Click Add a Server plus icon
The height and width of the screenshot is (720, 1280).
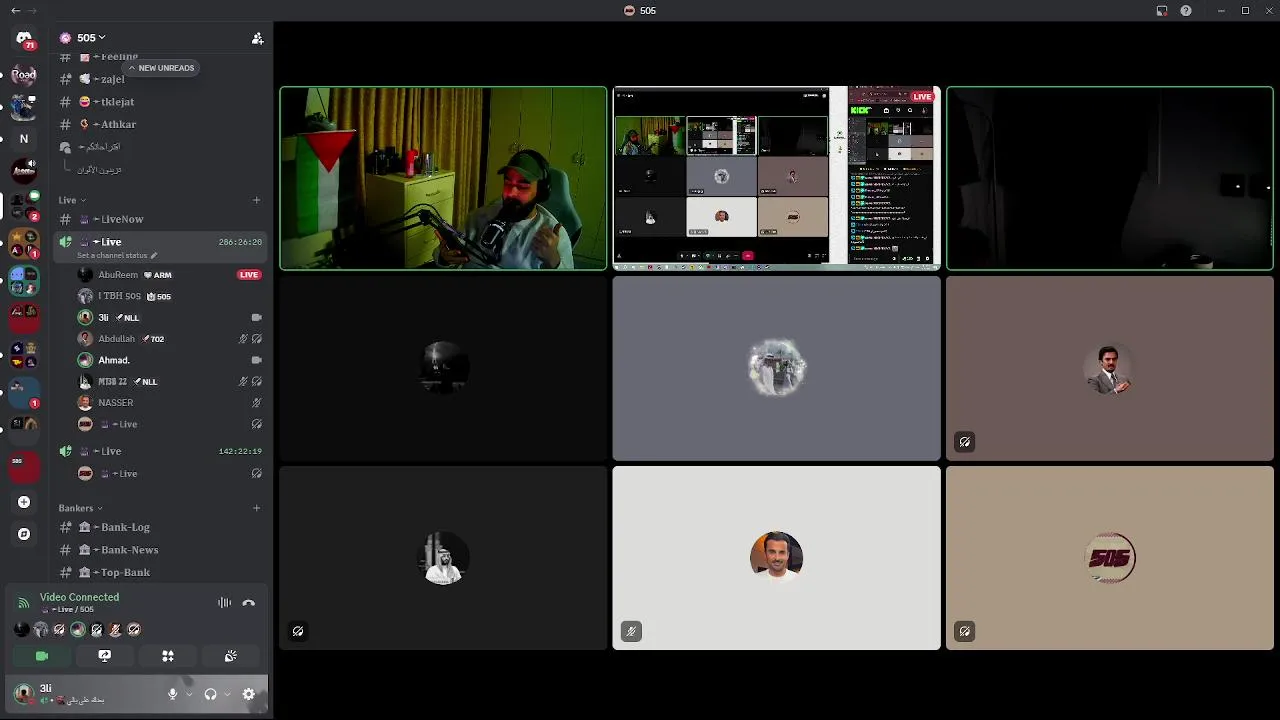[x=24, y=502]
